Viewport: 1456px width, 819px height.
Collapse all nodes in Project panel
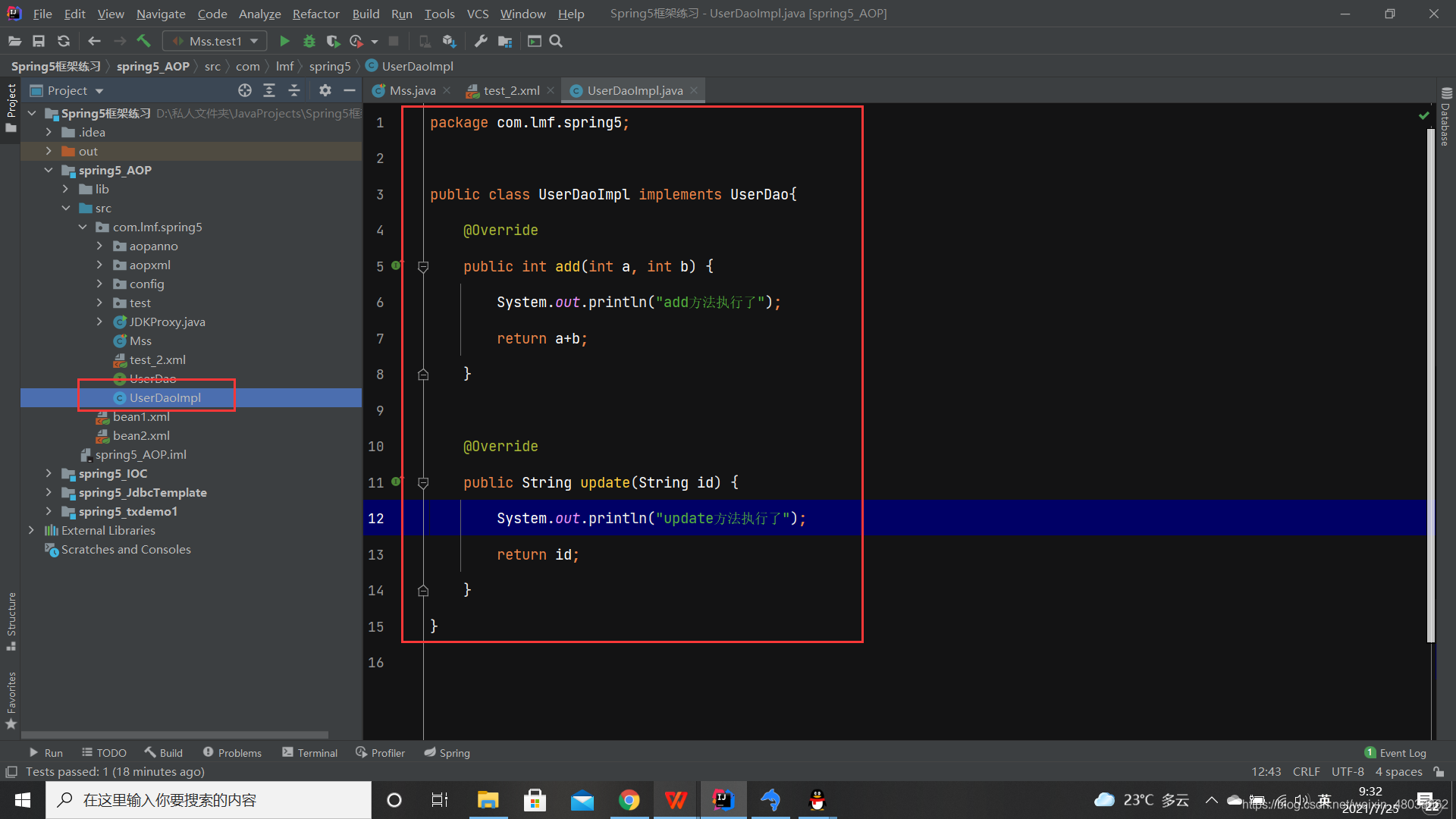[294, 91]
